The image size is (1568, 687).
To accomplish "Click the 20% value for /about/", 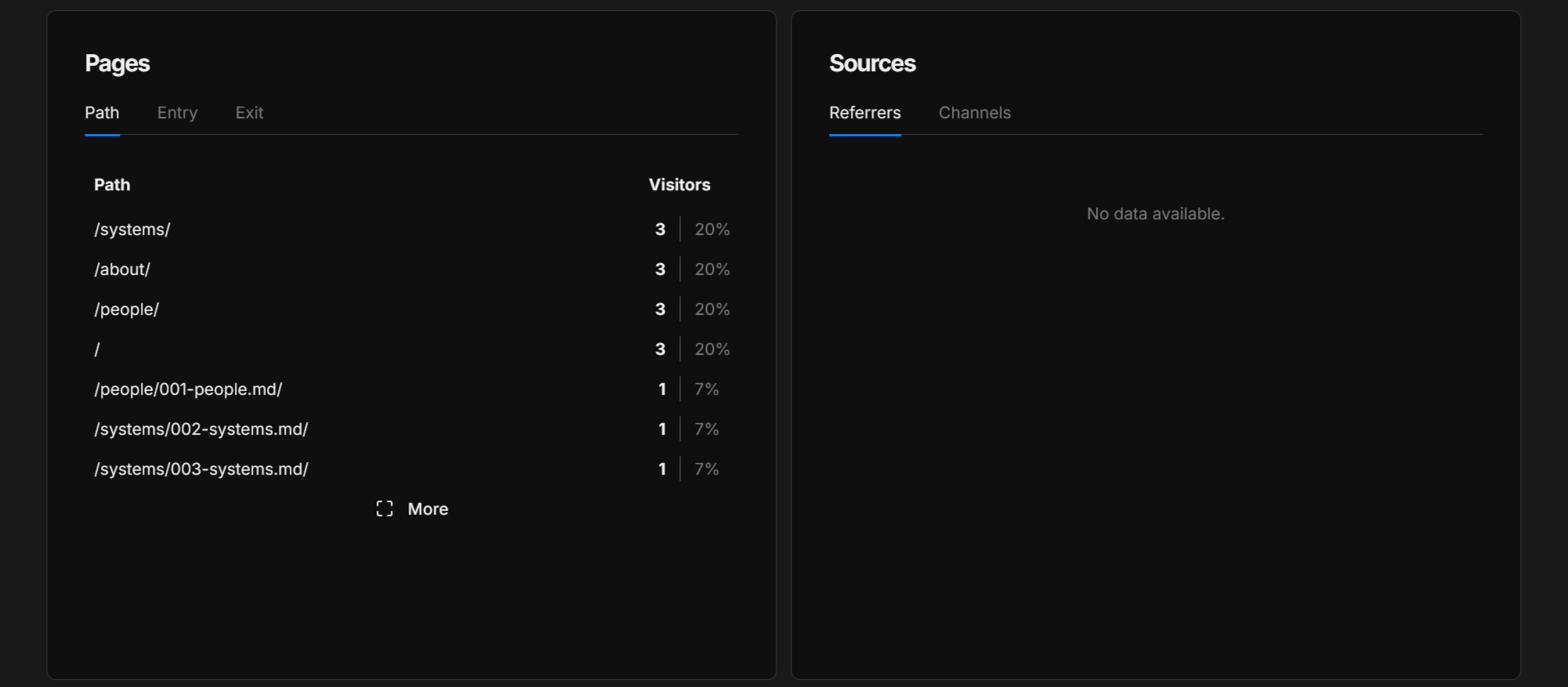I will (712, 269).
